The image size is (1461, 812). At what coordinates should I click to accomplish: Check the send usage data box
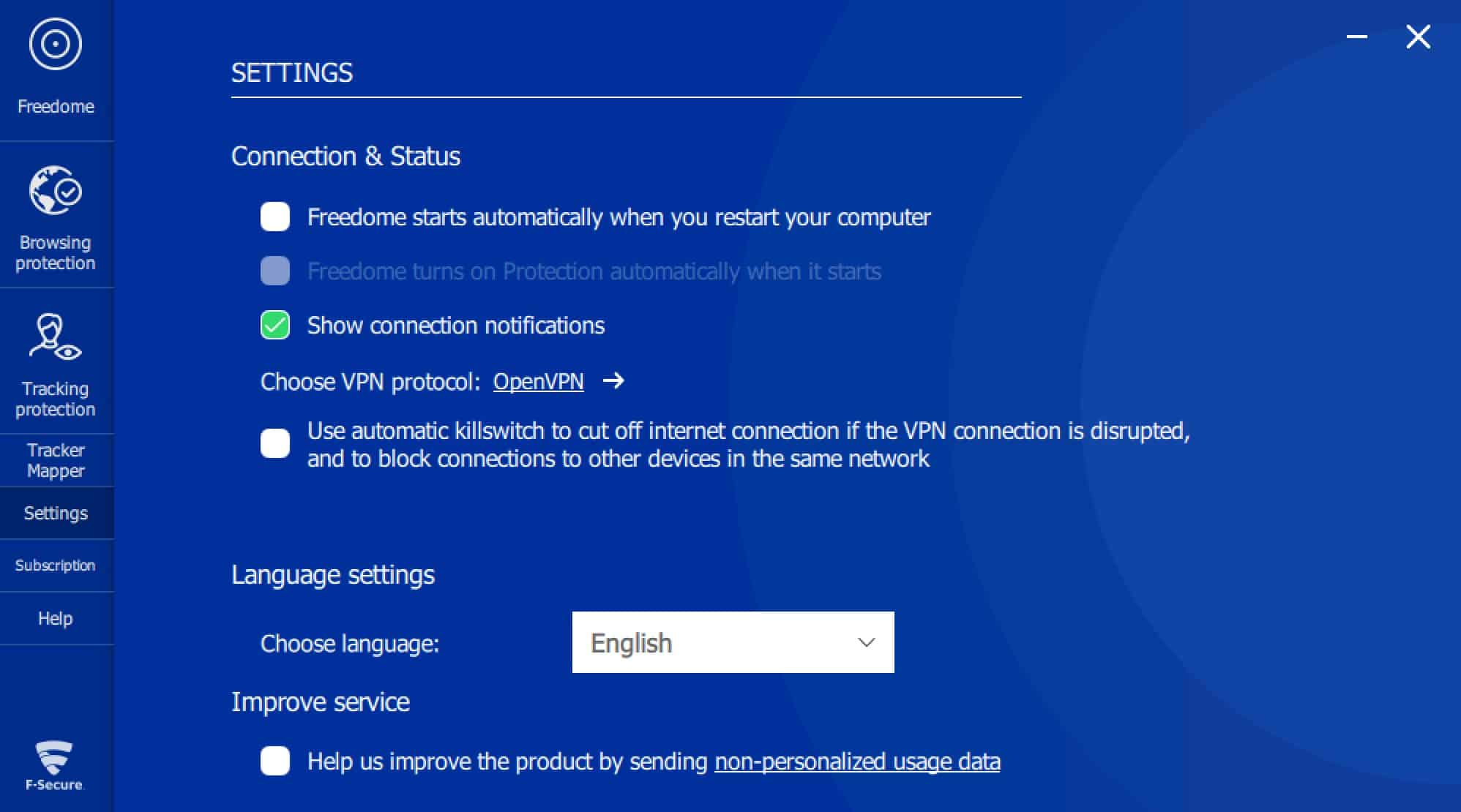point(275,761)
